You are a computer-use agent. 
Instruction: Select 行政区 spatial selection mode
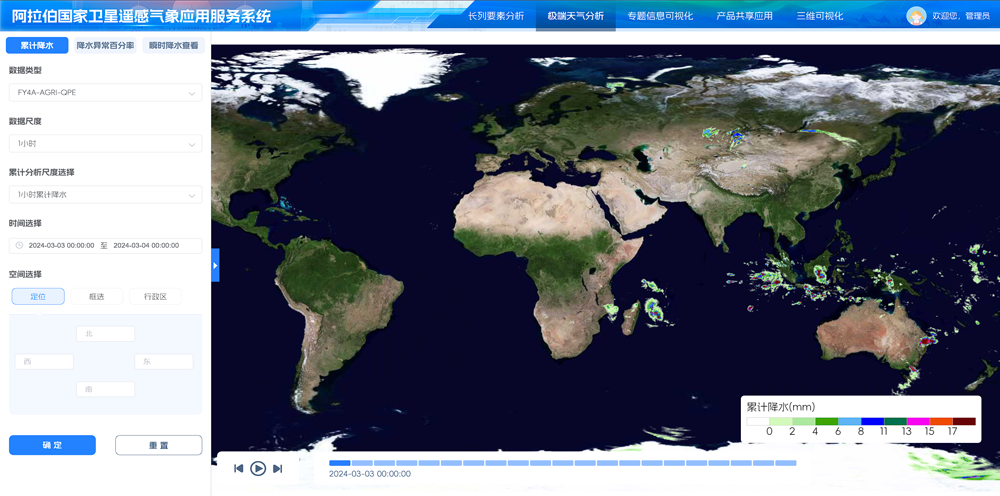(155, 296)
